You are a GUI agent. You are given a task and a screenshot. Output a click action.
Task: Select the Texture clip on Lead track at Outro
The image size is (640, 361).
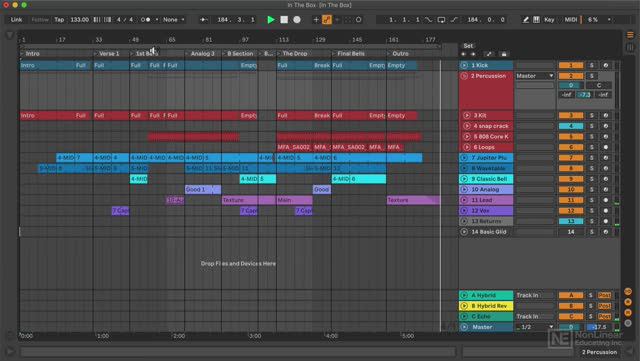(413, 200)
